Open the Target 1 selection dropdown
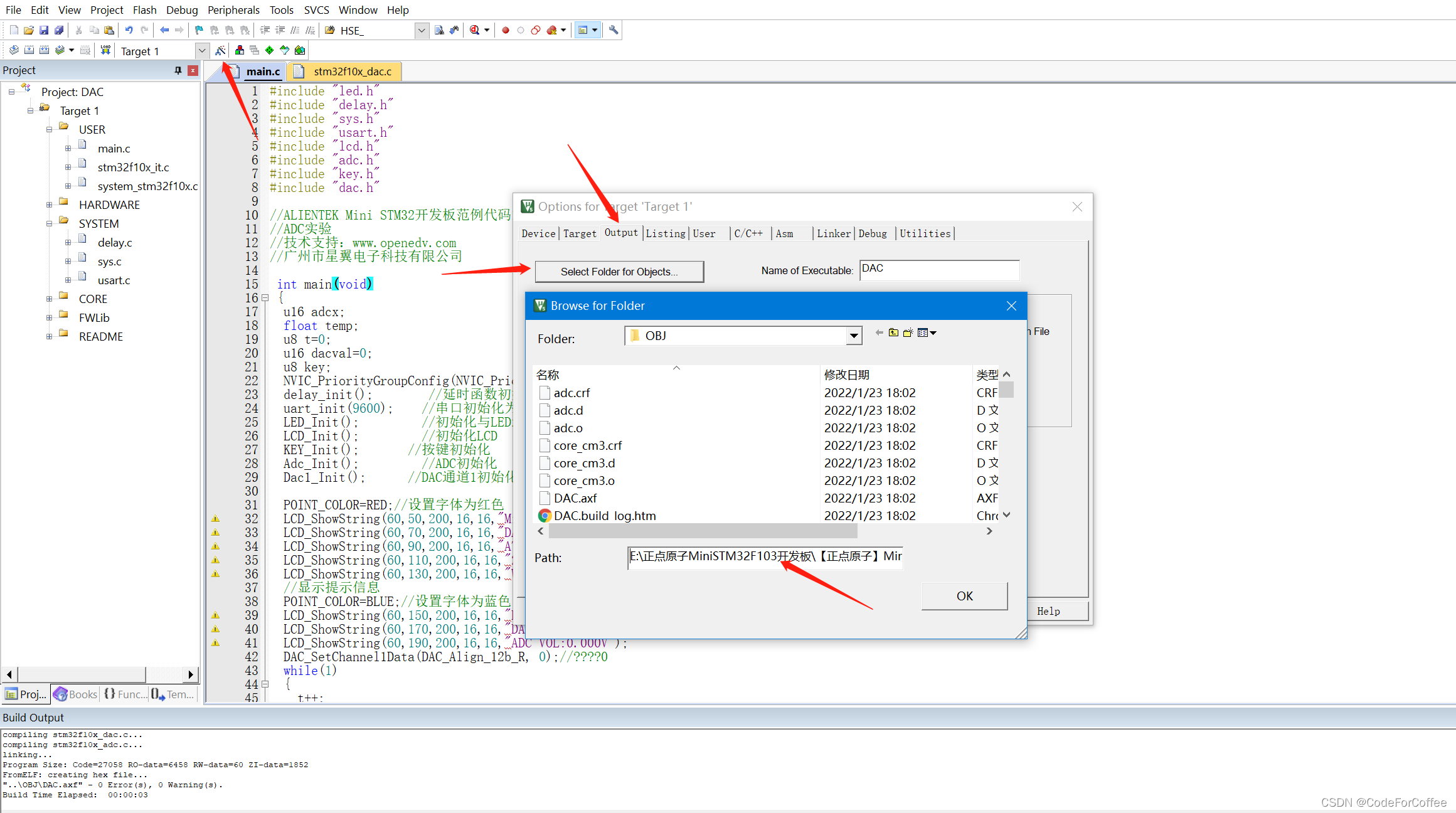Viewport: 1456px width, 813px height. tap(201, 51)
